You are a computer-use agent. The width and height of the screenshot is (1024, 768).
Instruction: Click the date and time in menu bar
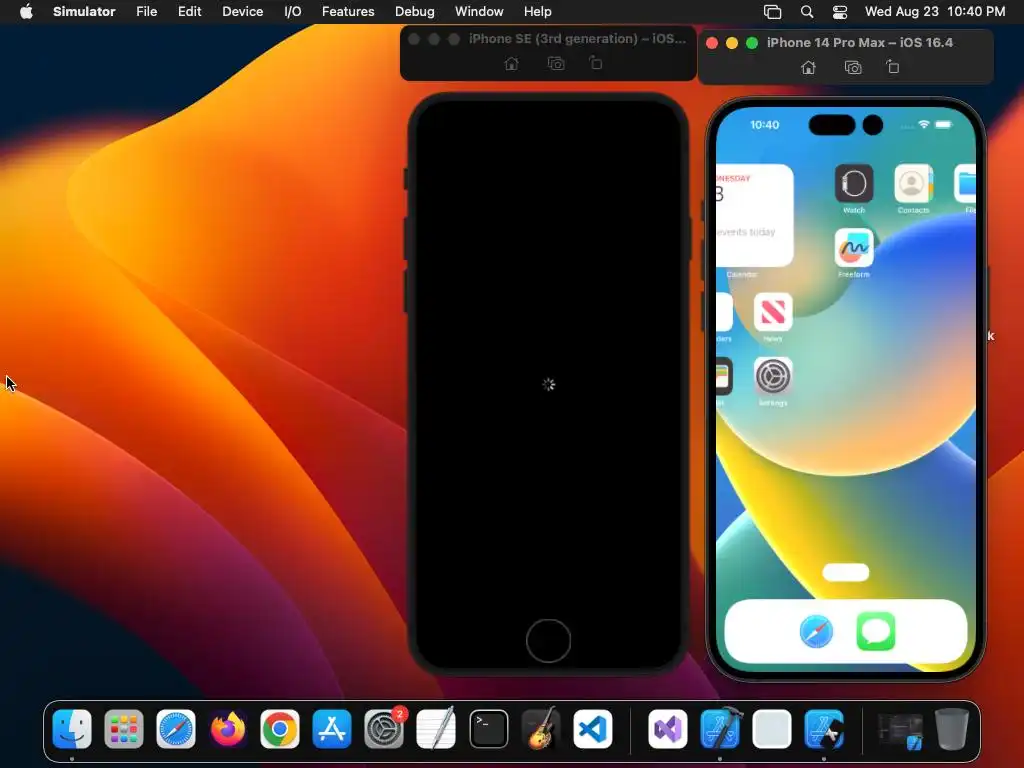[935, 12]
